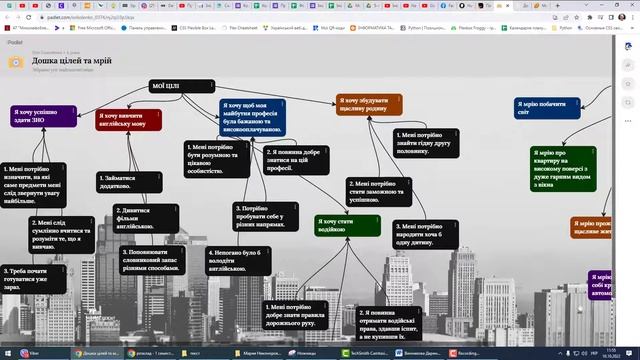Viewport: 640px width, 360px height.
Task: Show hidden system tray icons chevron
Action: (560, 353)
